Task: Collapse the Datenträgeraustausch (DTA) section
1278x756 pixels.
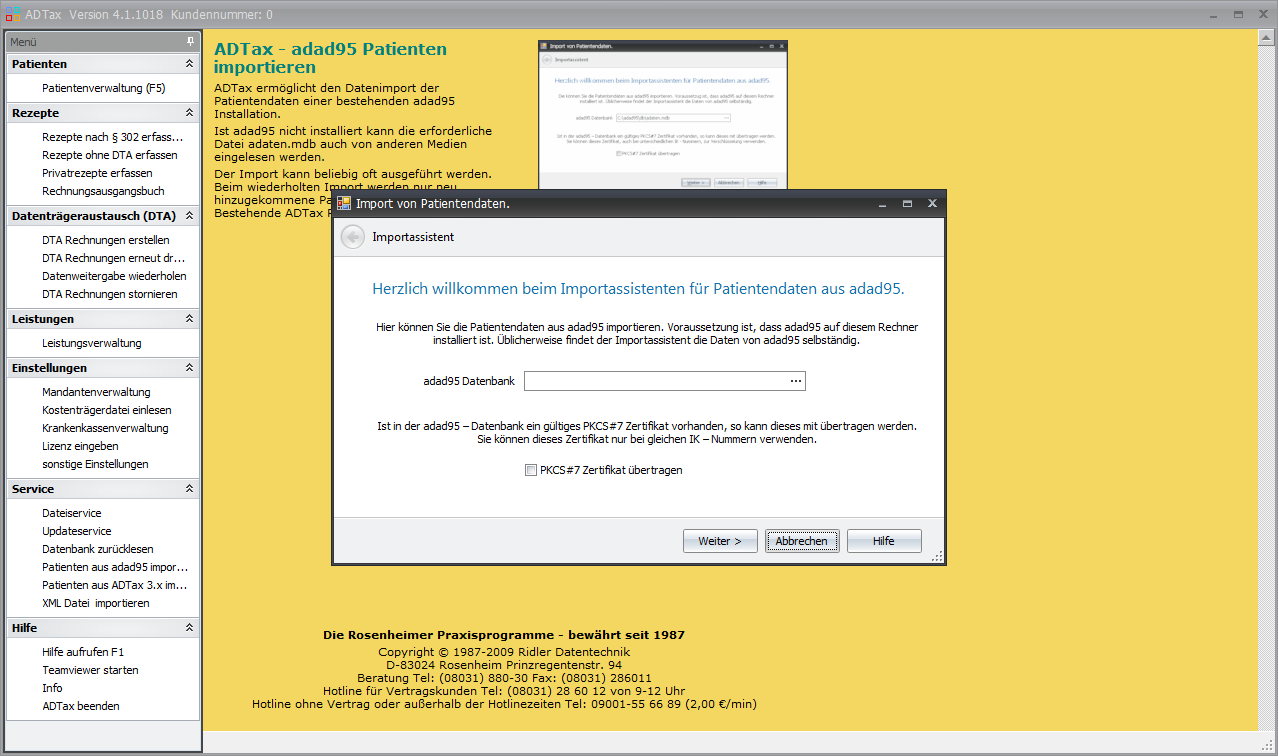Action: click(x=189, y=216)
